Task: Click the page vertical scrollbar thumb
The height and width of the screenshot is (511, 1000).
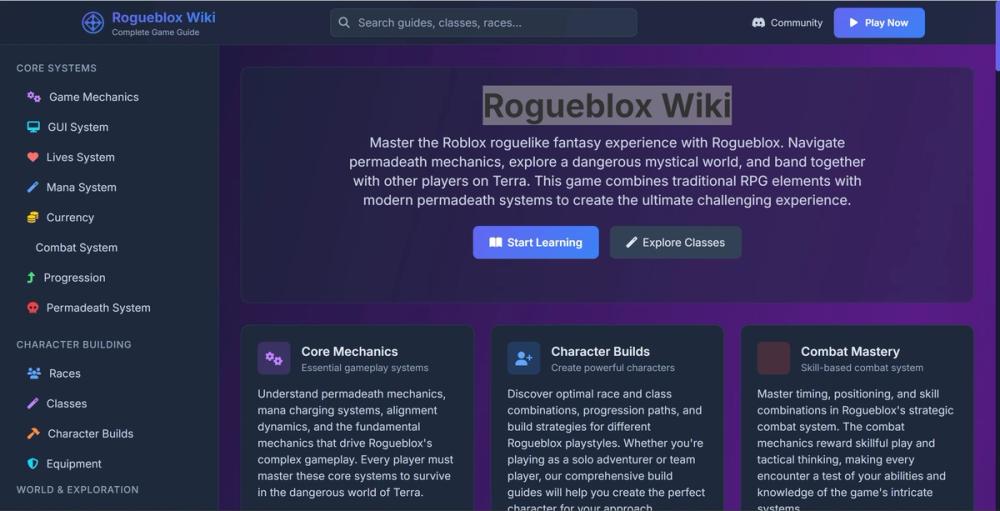Action: (x=997, y=35)
